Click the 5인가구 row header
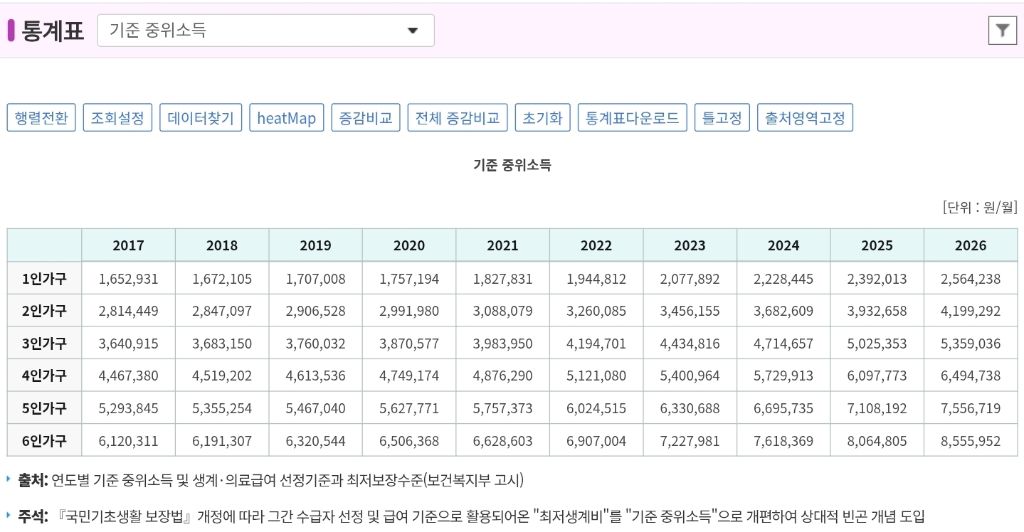Image resolution: width=1024 pixels, height=532 pixels. [44, 408]
